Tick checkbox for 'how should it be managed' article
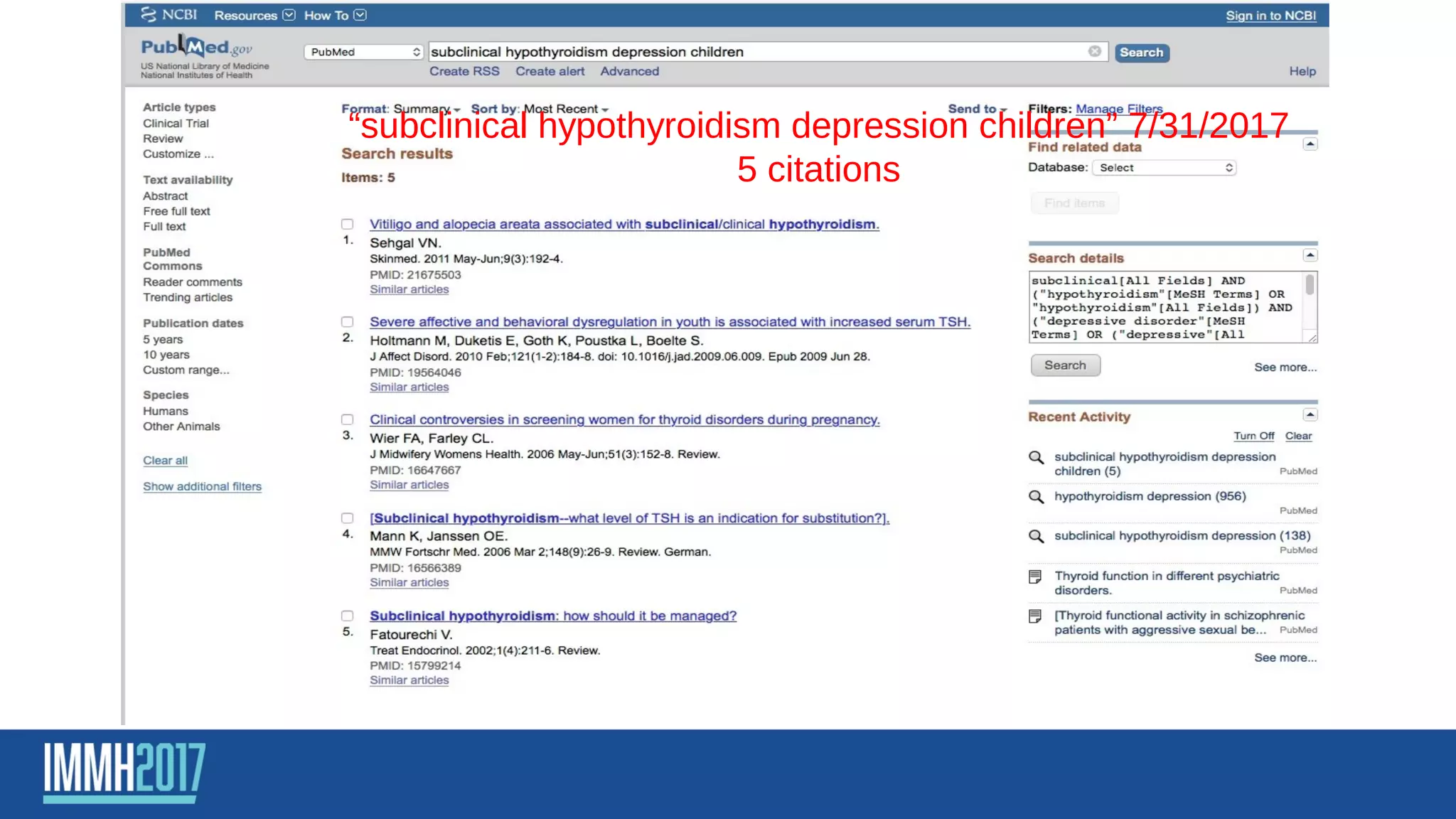This screenshot has height=819, width=1456. coord(347,616)
